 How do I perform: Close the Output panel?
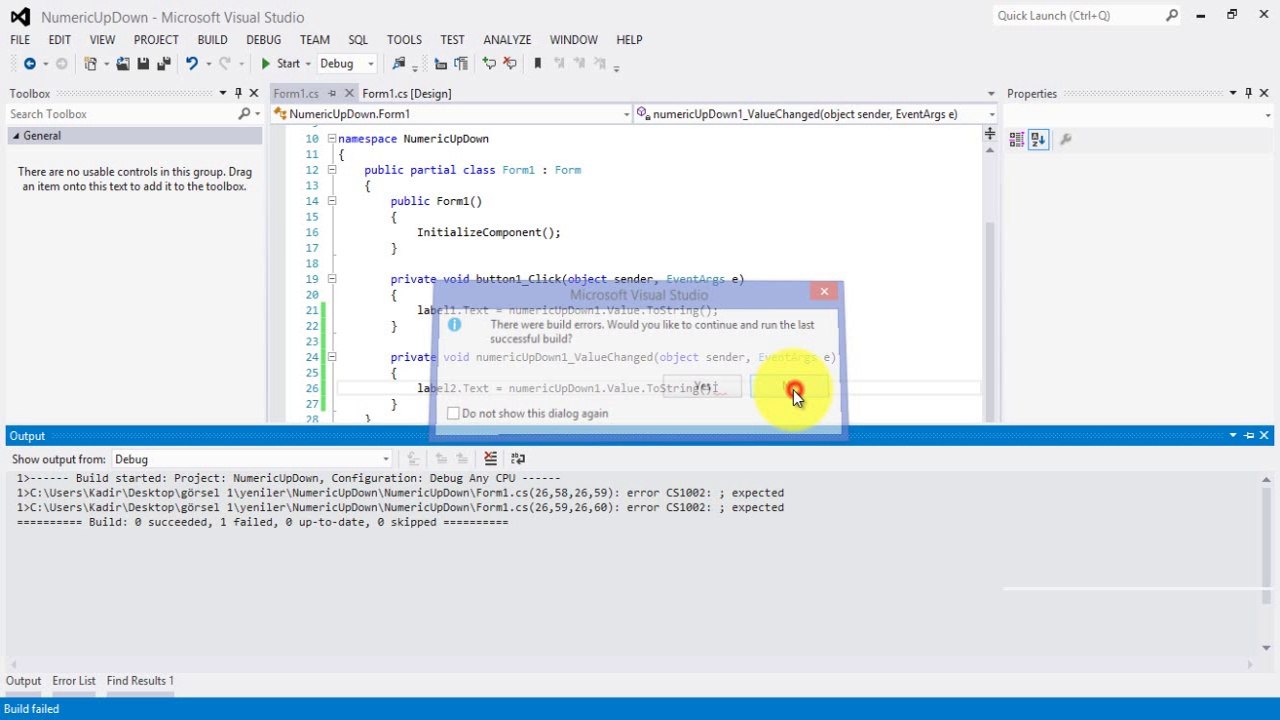[1264, 436]
